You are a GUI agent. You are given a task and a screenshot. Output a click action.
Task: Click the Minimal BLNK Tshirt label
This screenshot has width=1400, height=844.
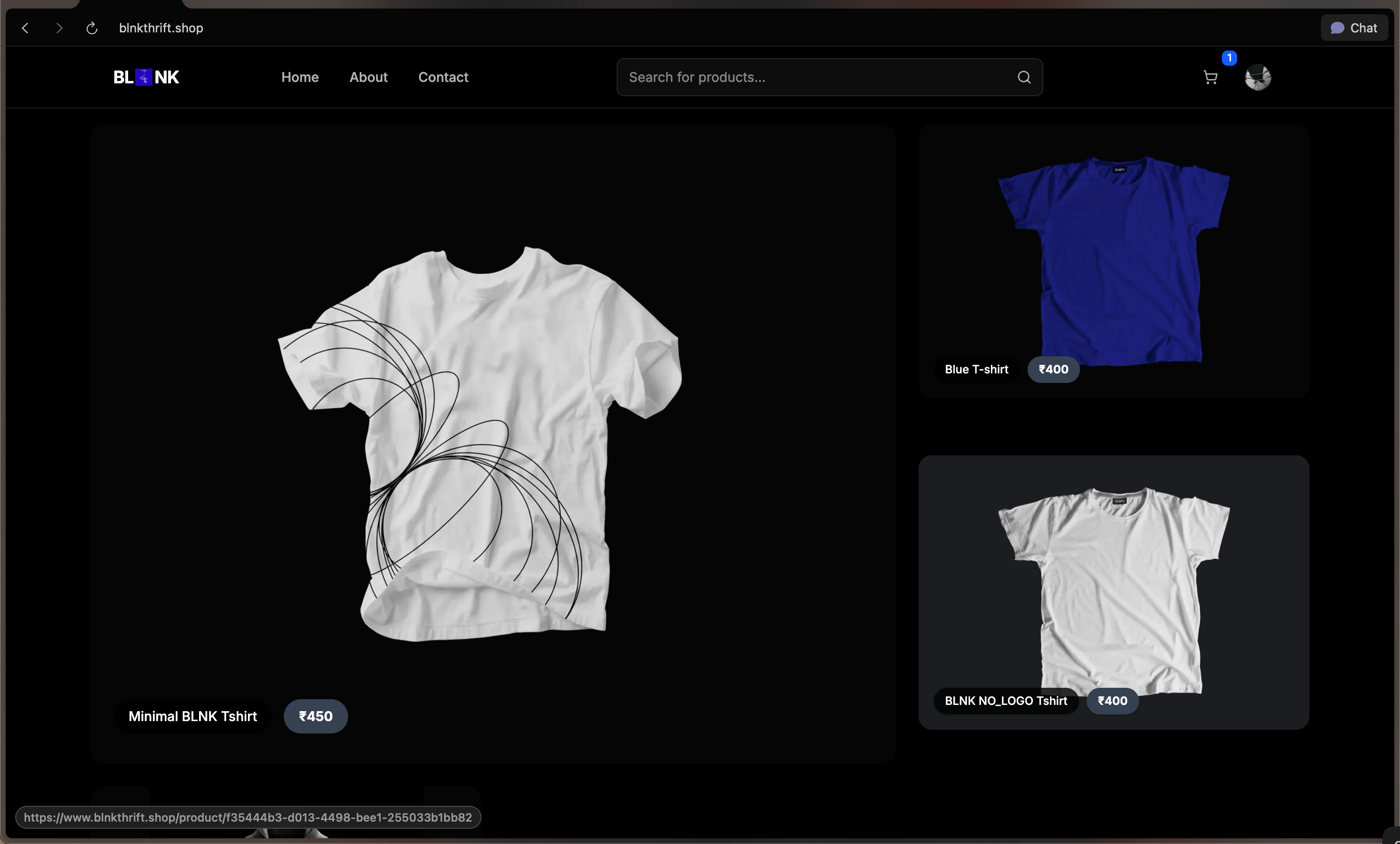pyautogui.click(x=192, y=716)
